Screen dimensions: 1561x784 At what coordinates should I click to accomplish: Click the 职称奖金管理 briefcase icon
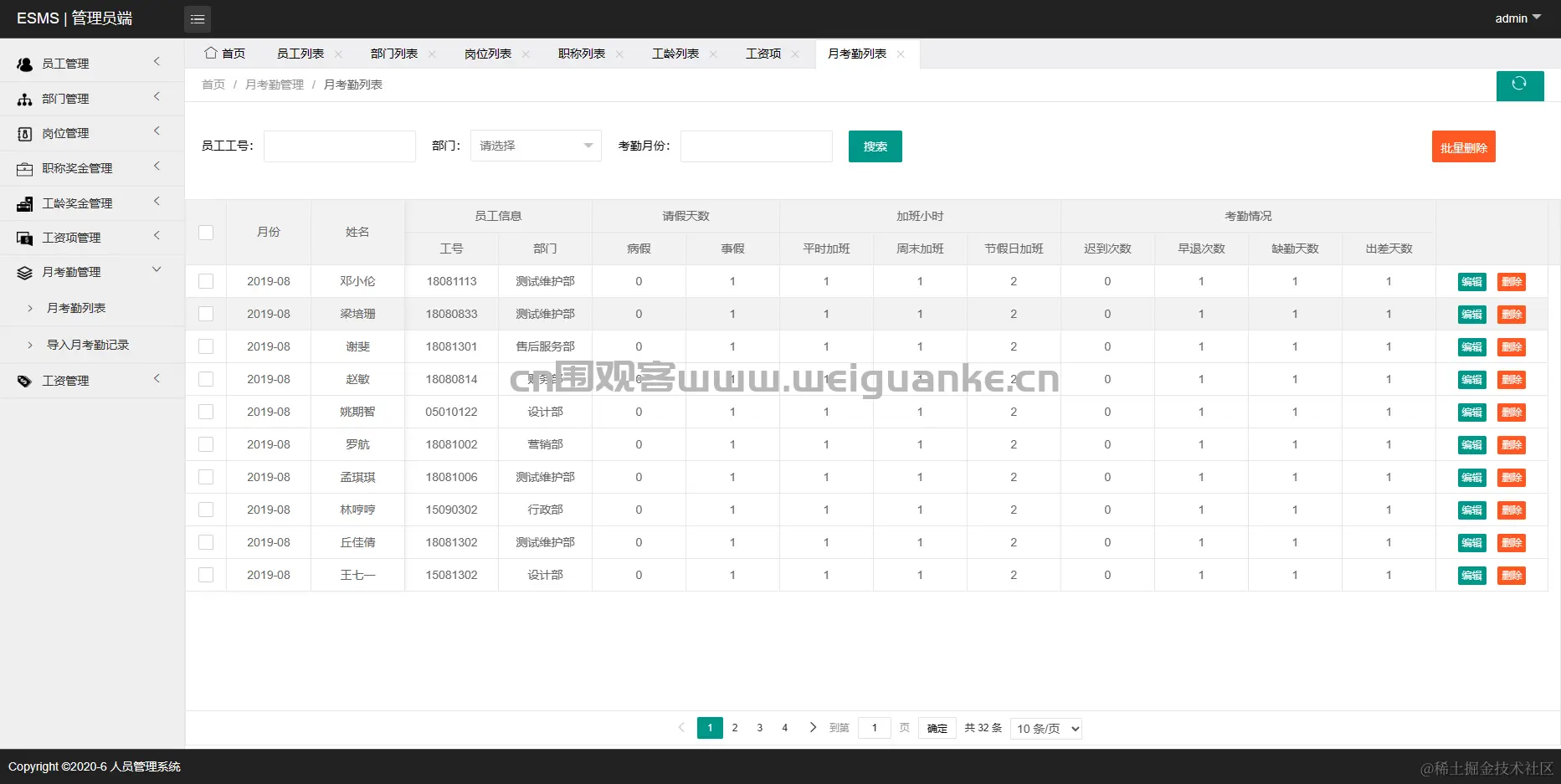25,168
